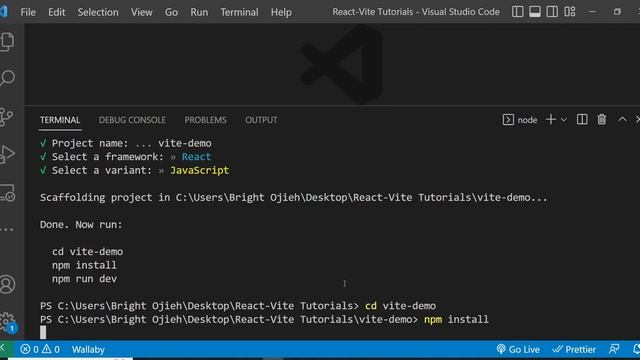Click 'cd vite-demo' suggested command text
Screen dimensions: 640x360
(87, 251)
